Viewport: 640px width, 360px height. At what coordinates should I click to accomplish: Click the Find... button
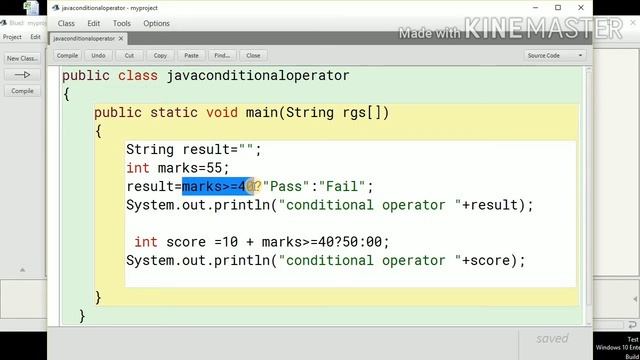point(222,56)
